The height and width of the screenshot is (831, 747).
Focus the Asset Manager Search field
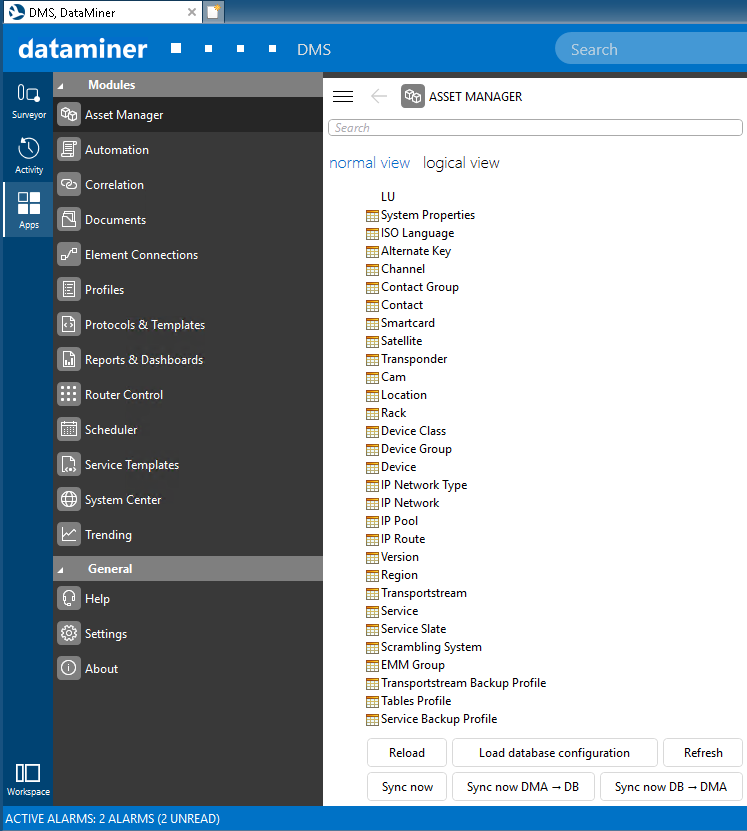535,128
